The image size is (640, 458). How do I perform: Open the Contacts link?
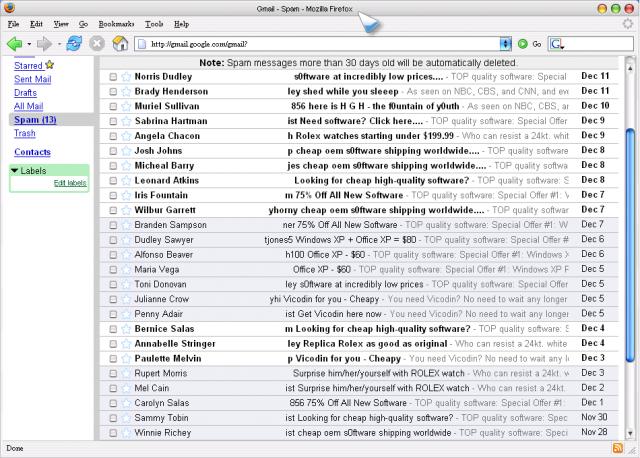point(32,152)
